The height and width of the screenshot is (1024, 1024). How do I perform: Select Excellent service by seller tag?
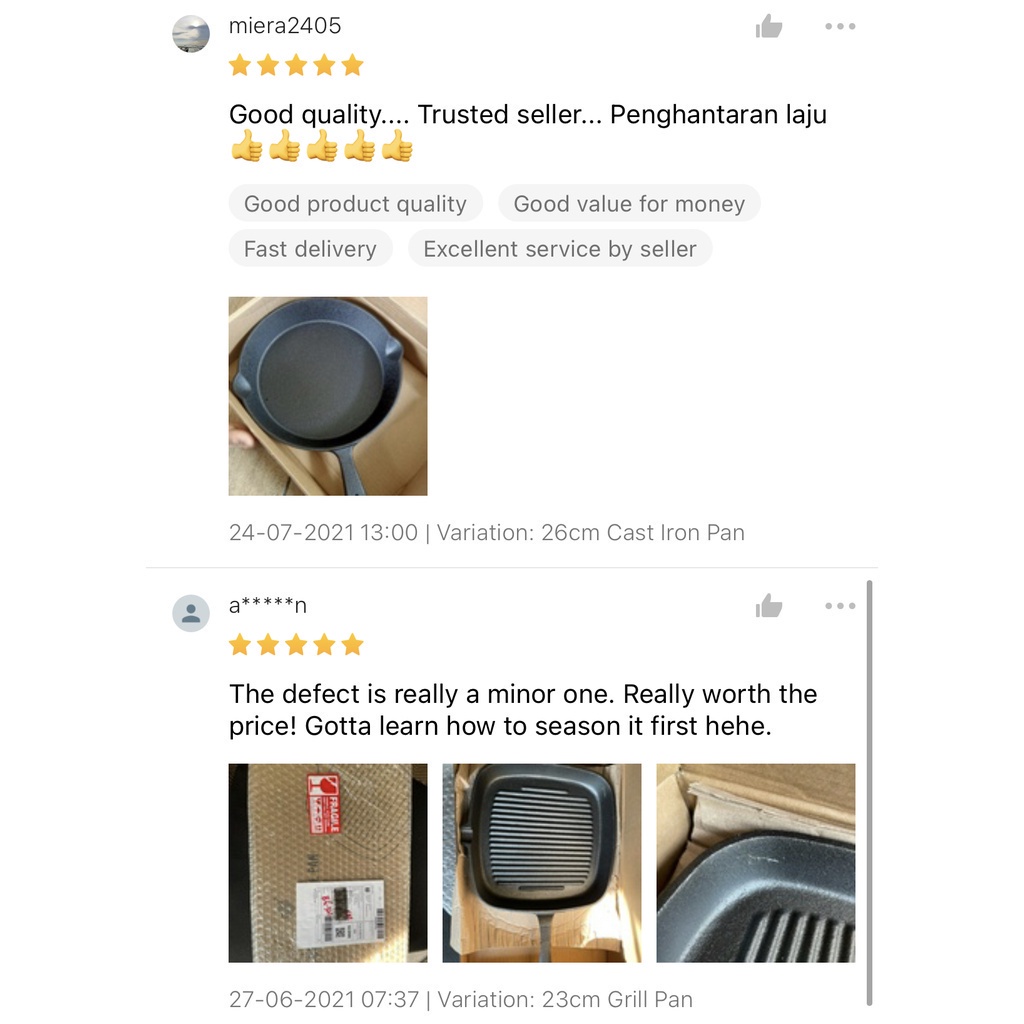[560, 249]
